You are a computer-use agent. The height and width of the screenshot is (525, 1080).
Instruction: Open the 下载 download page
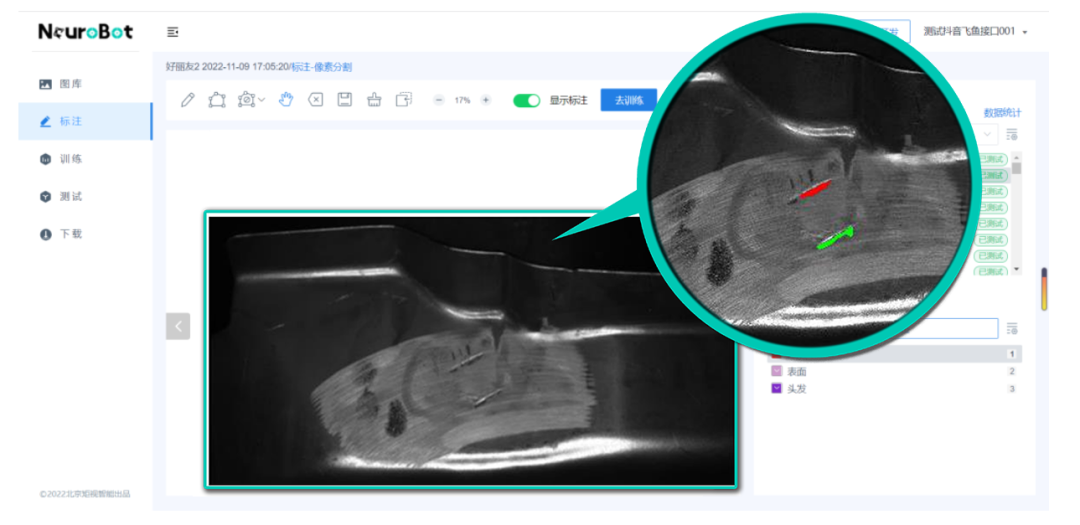(85, 234)
